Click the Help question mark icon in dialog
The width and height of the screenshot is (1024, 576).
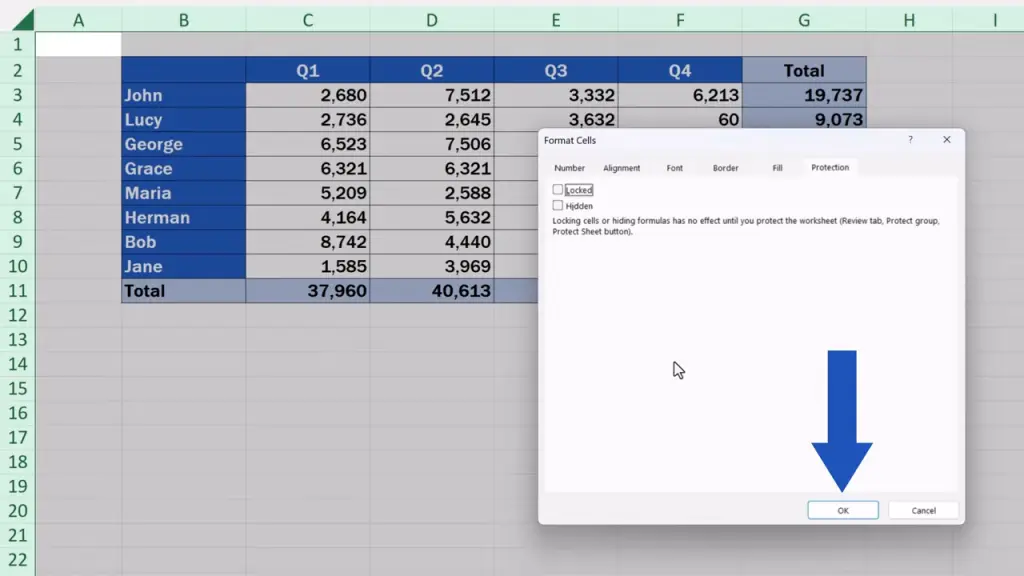pos(910,140)
